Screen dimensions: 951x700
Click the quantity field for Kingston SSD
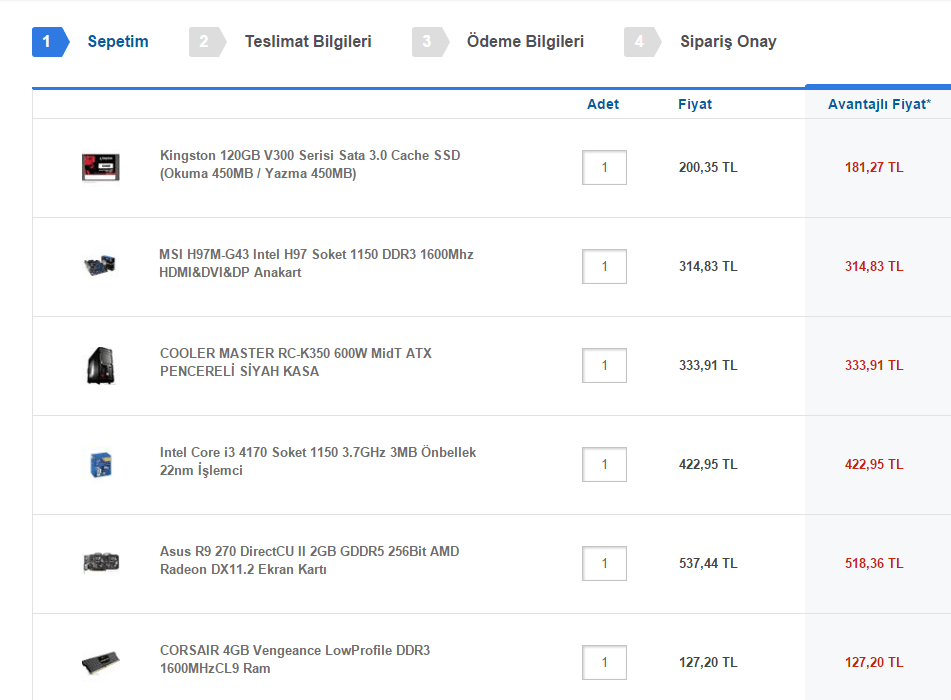point(604,168)
